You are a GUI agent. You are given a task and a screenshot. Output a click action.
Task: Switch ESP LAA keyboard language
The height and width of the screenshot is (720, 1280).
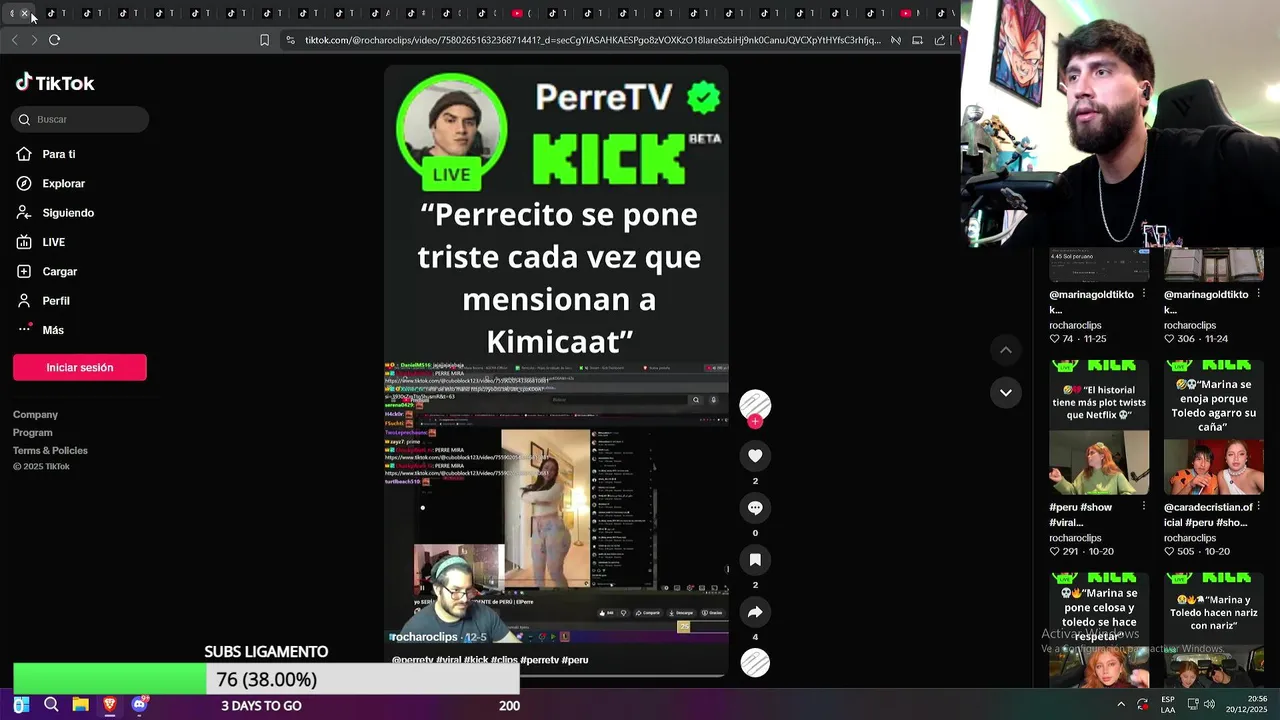[x=1168, y=705]
